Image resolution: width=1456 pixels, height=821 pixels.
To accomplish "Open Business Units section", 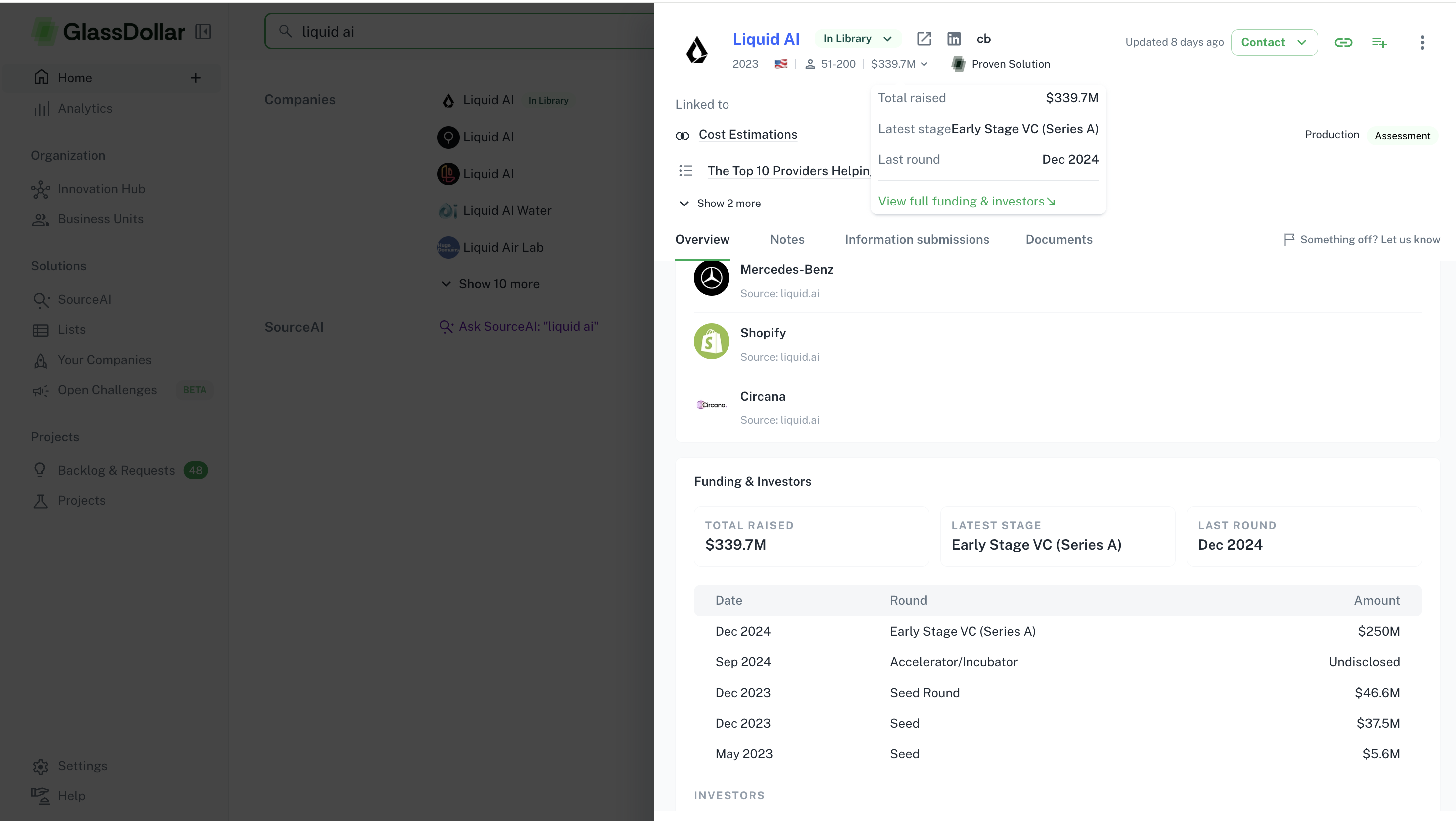I will (88, 219).
